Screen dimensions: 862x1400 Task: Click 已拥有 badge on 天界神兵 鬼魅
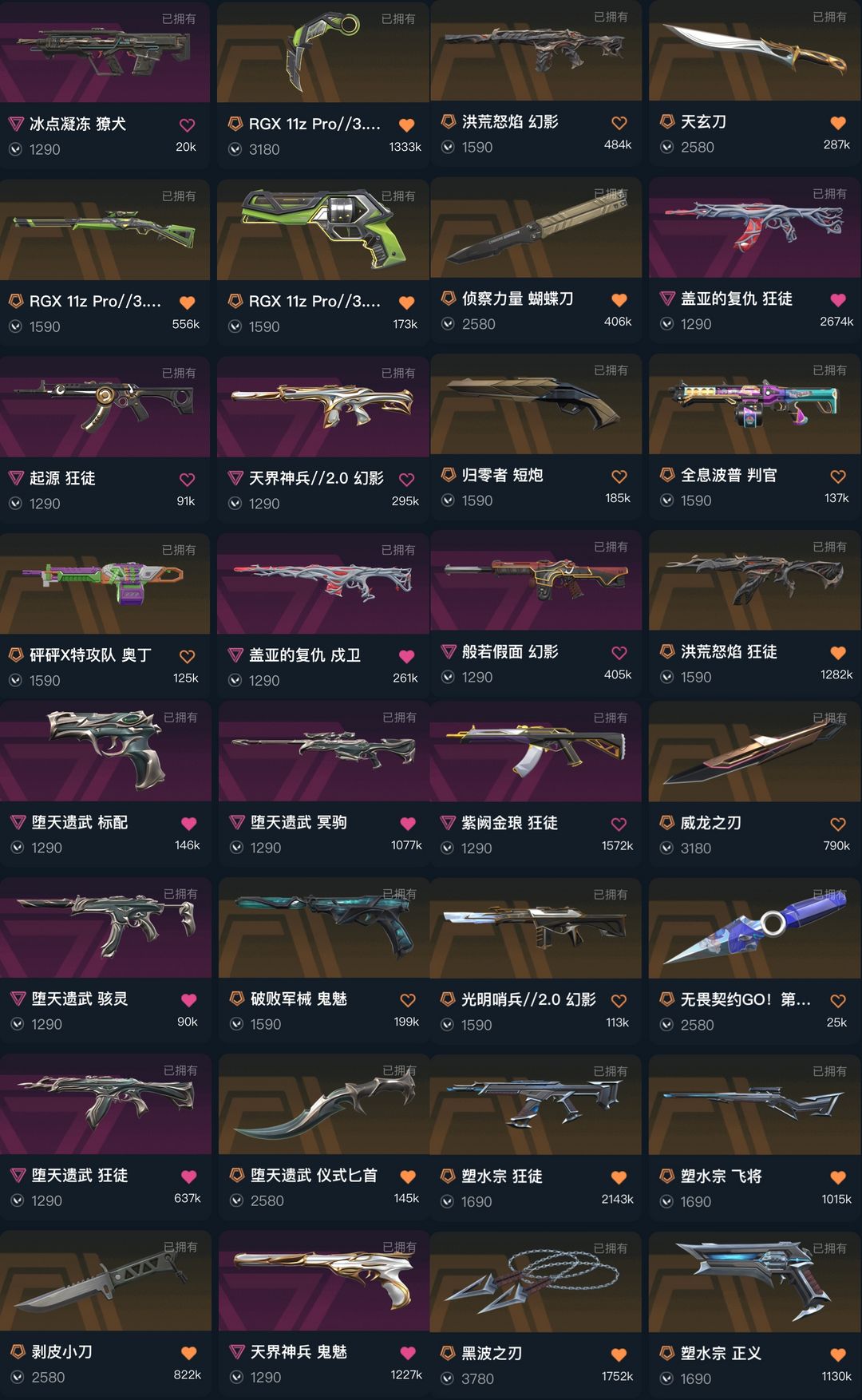point(399,1247)
